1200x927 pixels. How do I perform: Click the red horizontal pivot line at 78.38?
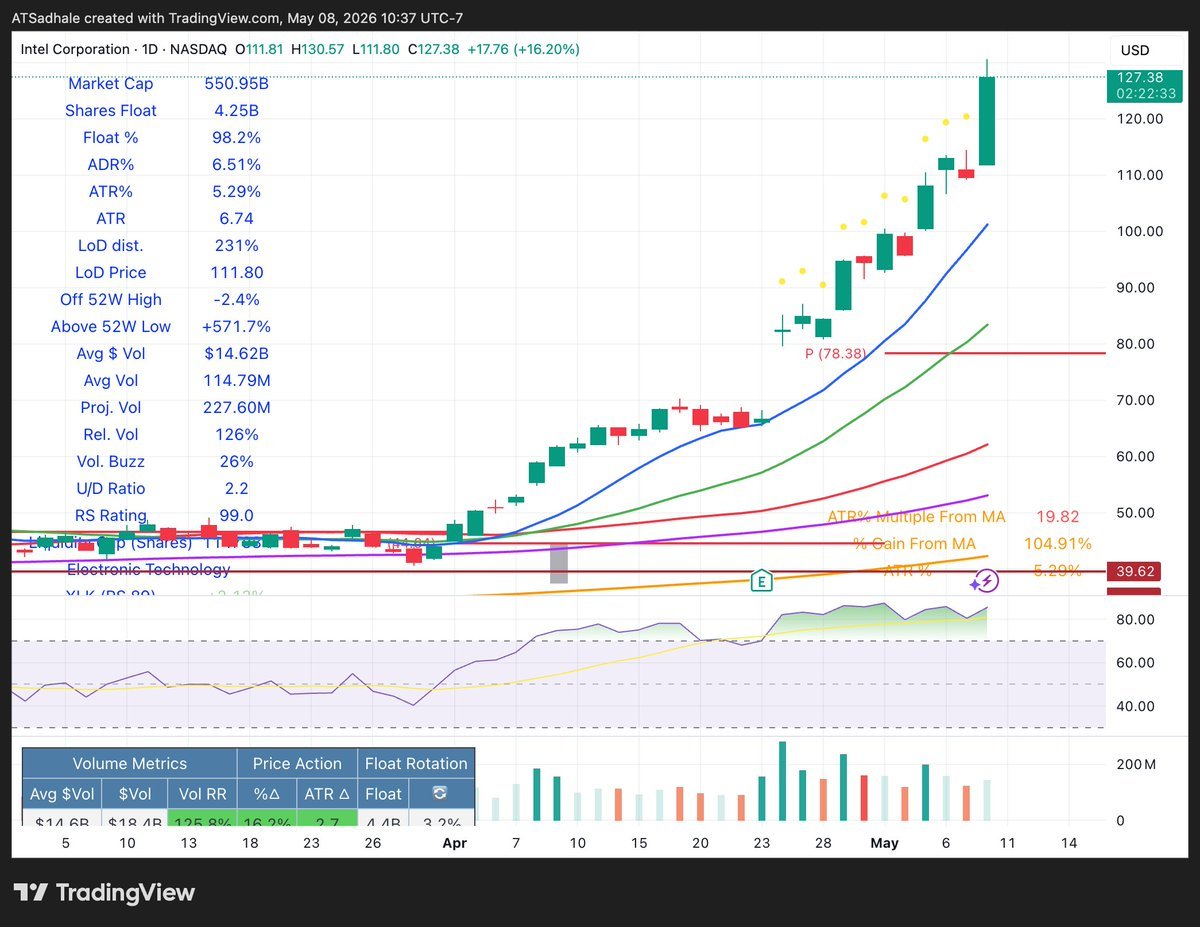tap(995, 353)
